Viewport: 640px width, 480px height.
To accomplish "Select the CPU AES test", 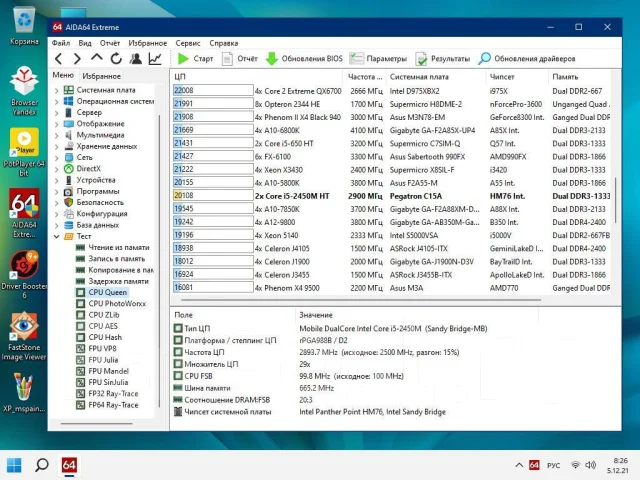I will pyautogui.click(x=103, y=326).
